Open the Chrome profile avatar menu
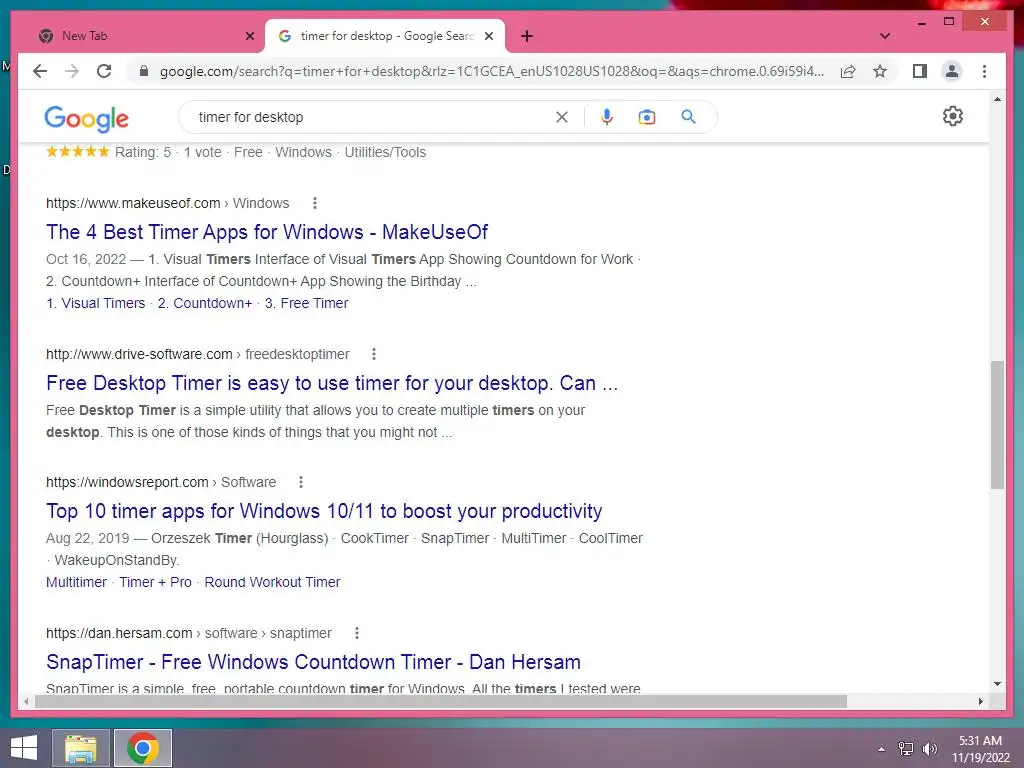The width and height of the screenshot is (1024, 768). coord(952,71)
